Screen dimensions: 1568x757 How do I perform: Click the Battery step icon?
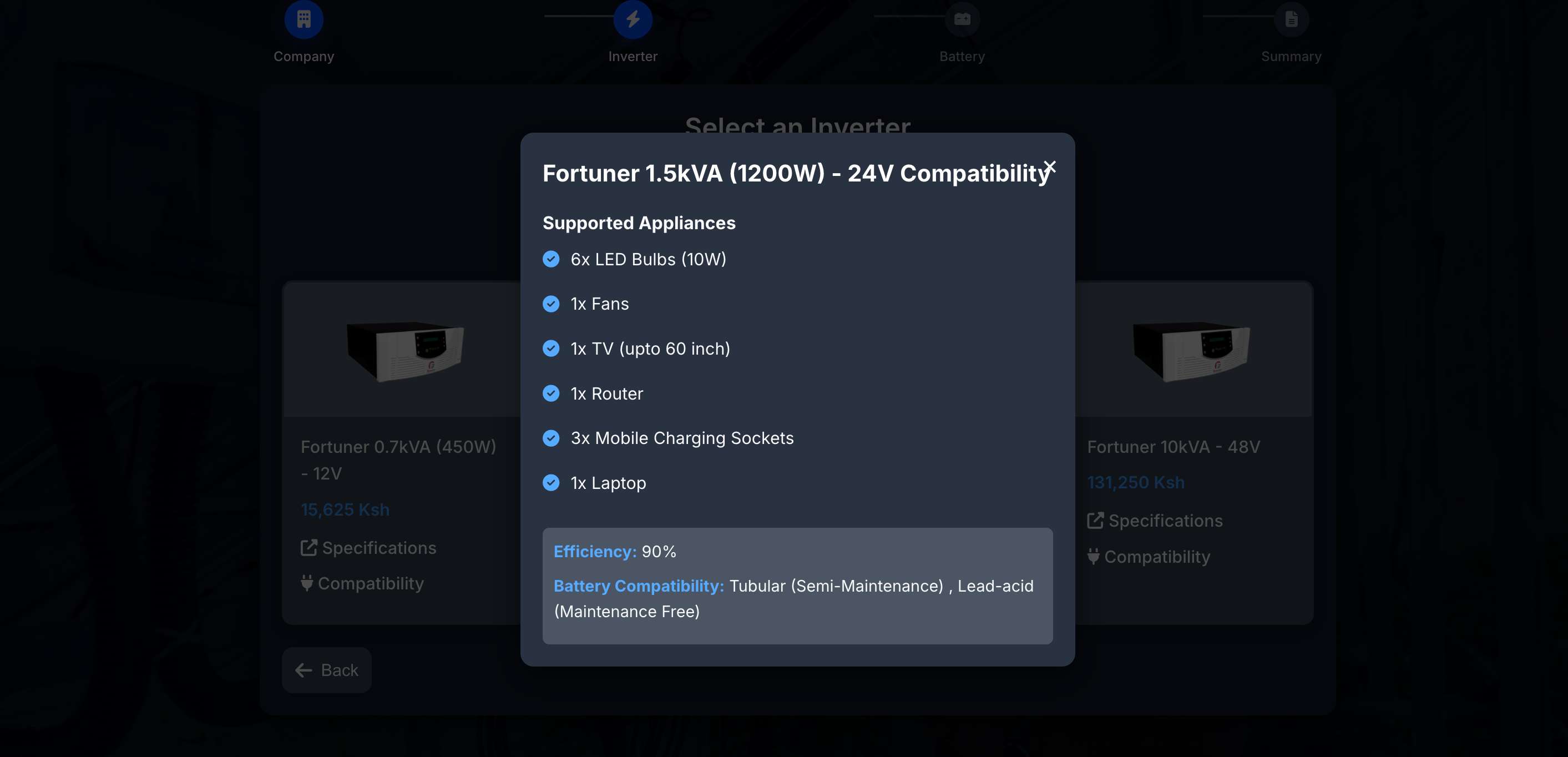click(x=962, y=19)
